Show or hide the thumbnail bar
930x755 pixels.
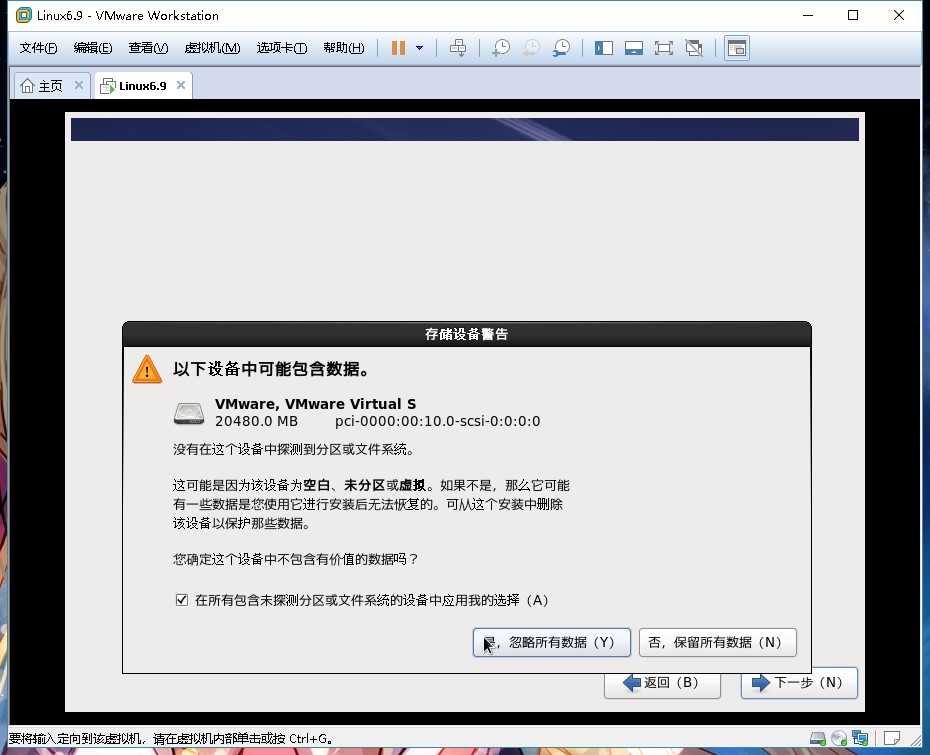[x=634, y=48]
